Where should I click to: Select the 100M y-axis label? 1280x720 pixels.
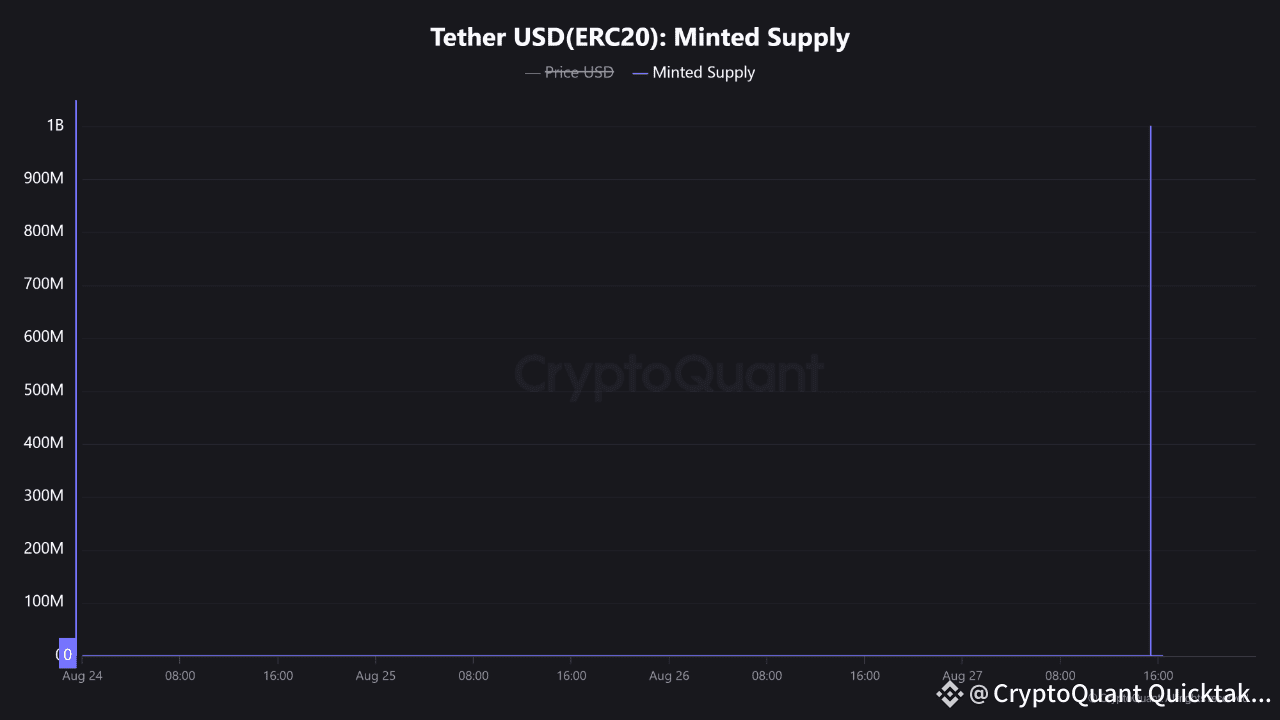coord(43,601)
